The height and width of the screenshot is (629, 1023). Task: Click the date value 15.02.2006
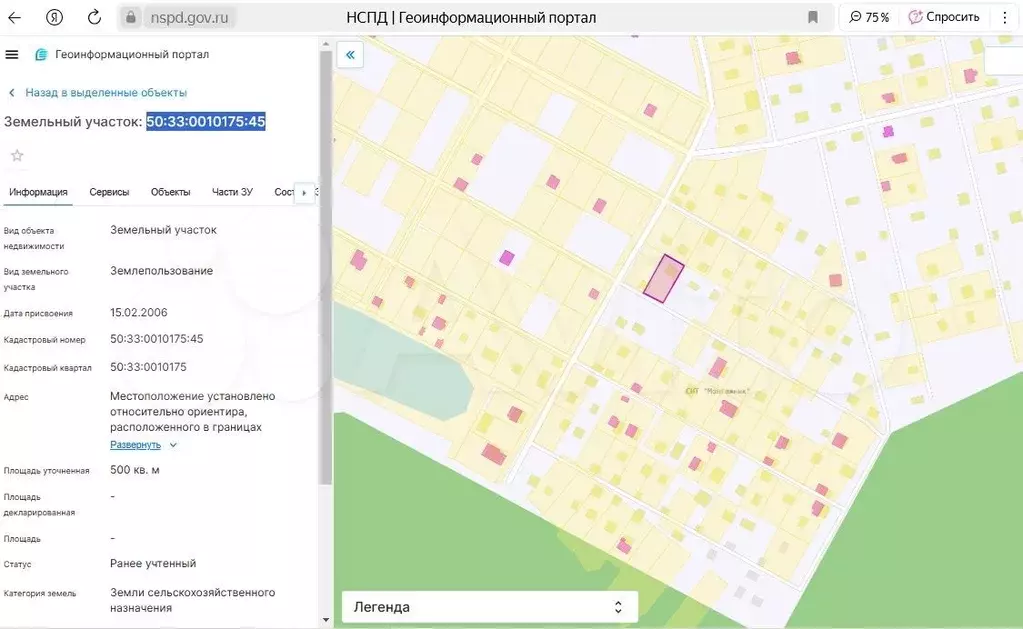(x=138, y=313)
